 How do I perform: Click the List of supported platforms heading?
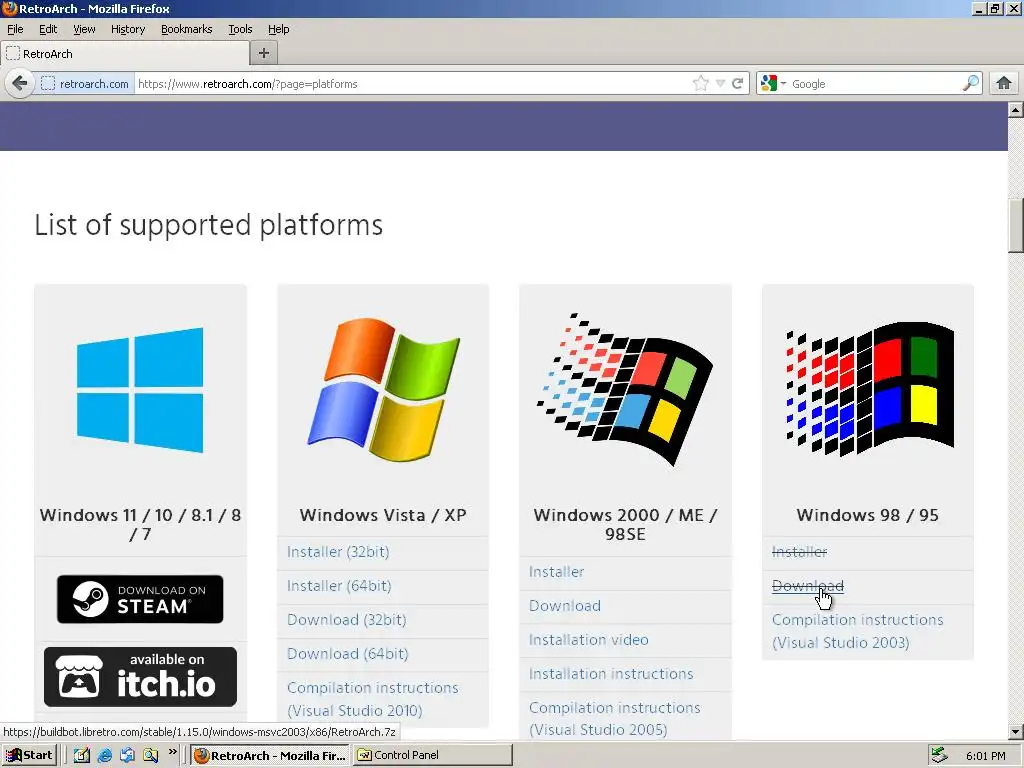(209, 225)
